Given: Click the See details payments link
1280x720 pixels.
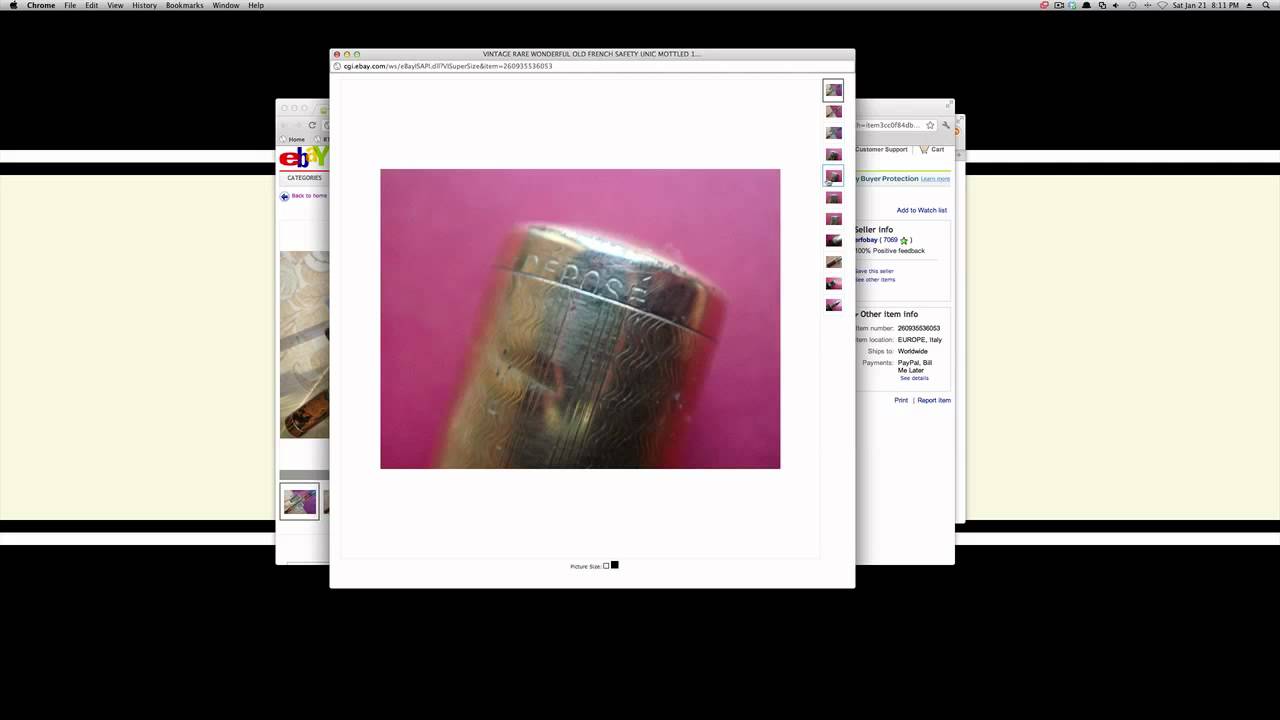Looking at the screenshot, I should 914,378.
